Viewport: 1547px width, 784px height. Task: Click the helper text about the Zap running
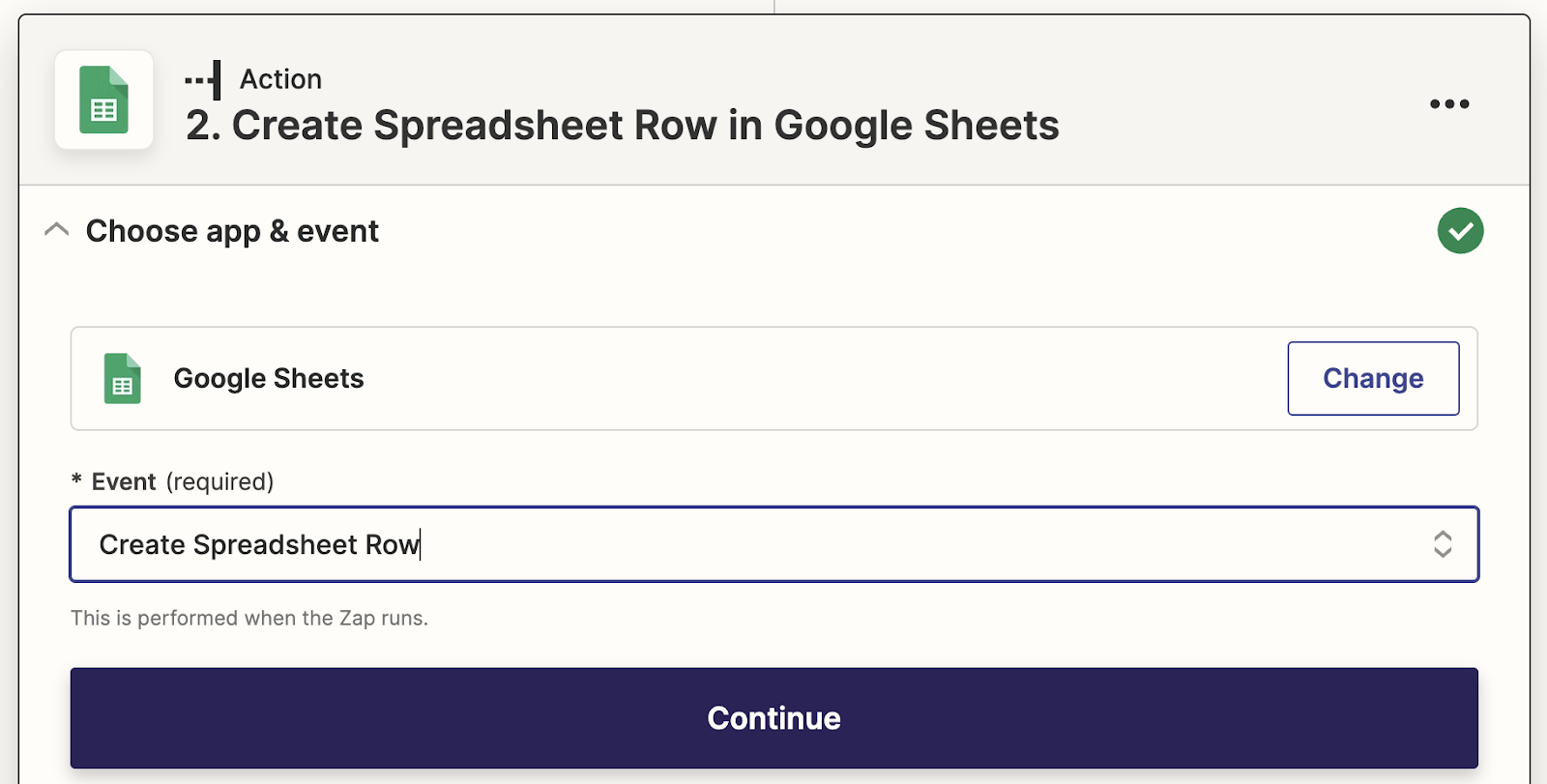[x=248, y=618]
